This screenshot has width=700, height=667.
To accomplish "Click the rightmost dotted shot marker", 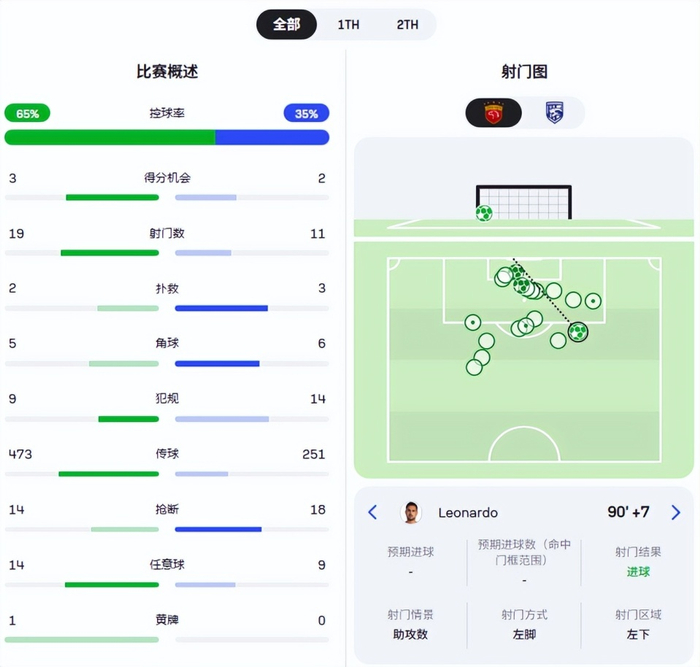I will point(593,300).
